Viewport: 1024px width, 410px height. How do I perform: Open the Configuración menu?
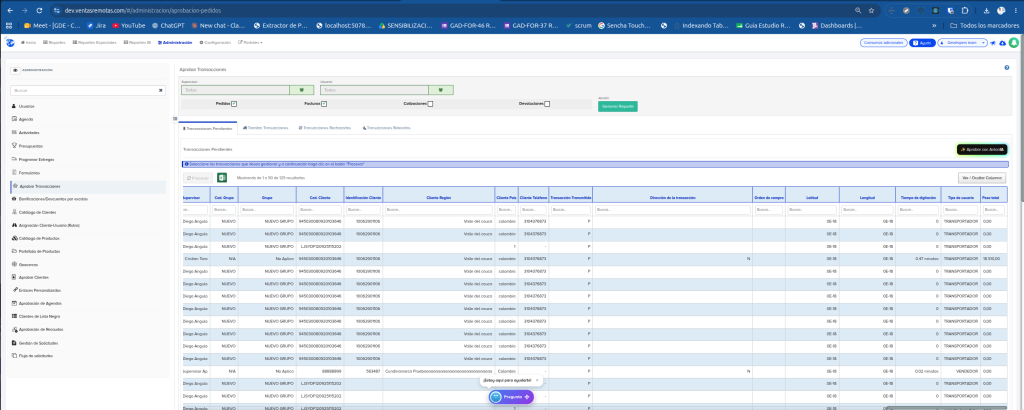click(x=215, y=42)
